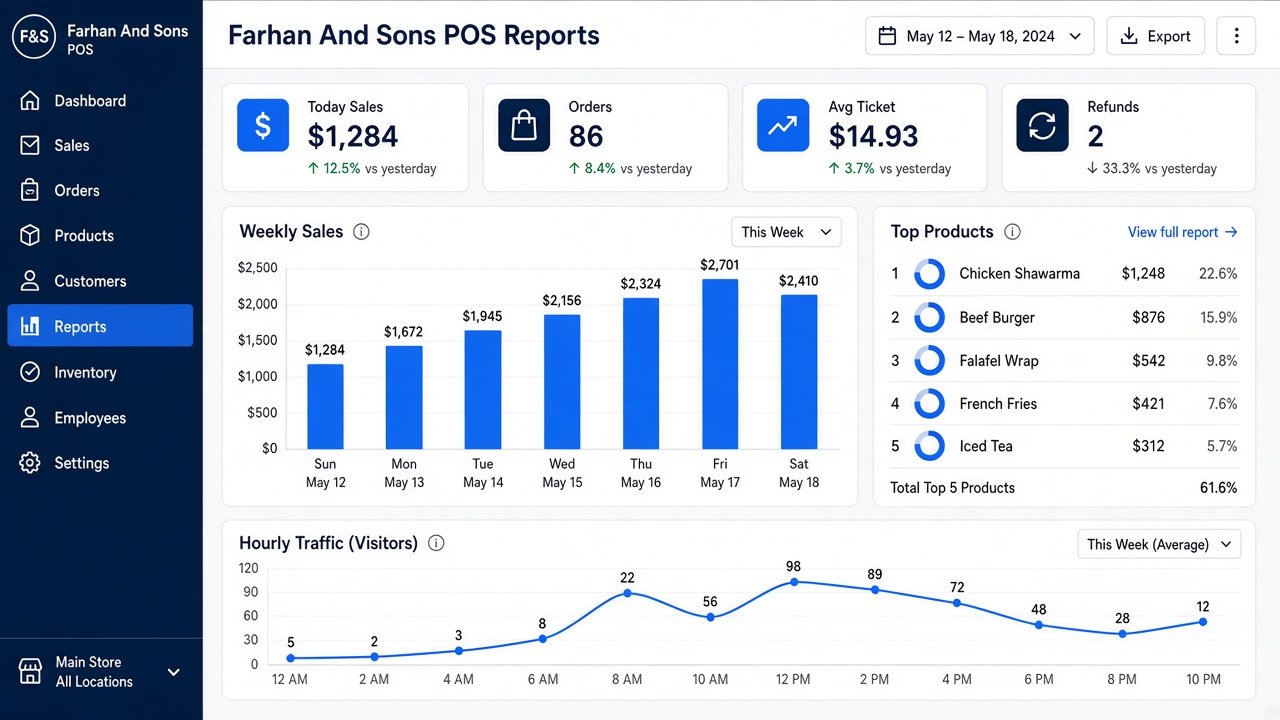Click the Main Store storefront icon
The image size is (1280, 720).
point(31,671)
